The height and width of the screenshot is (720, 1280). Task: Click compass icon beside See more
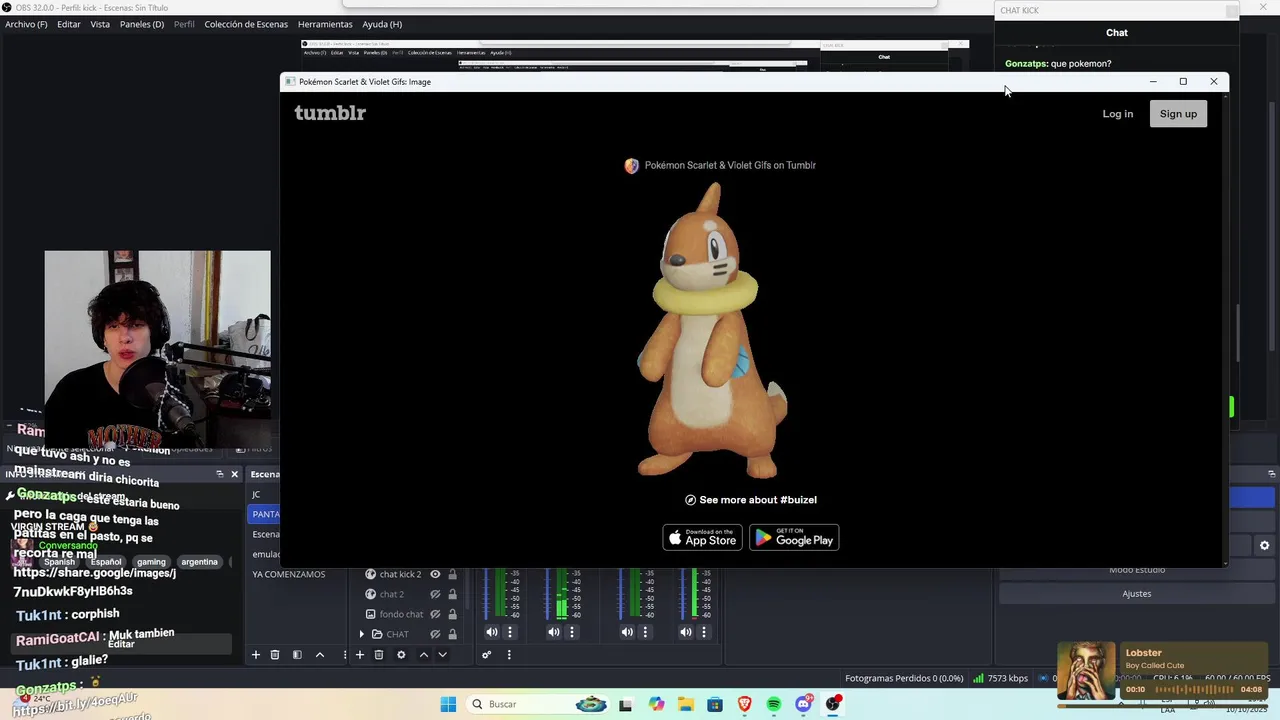tap(690, 500)
